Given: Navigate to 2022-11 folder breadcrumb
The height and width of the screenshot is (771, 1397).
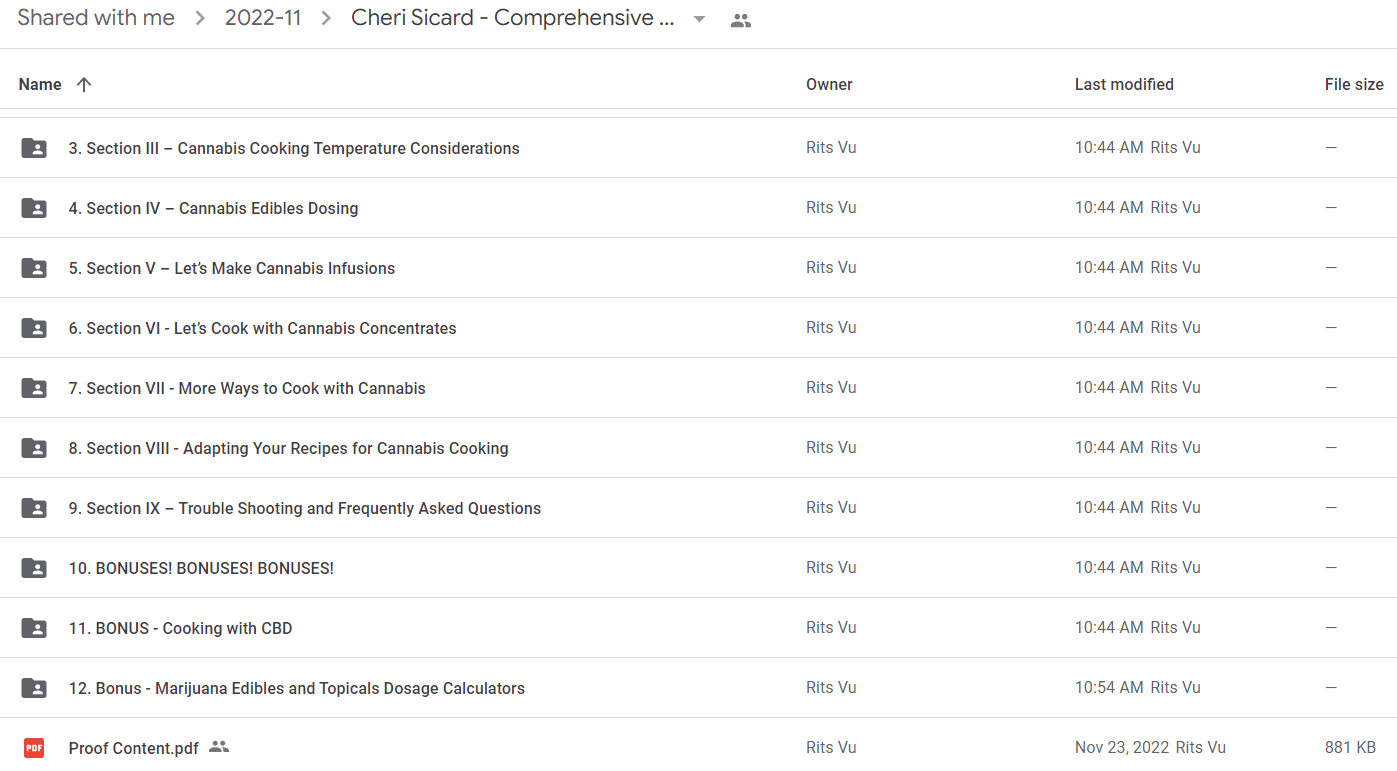Looking at the screenshot, I should click(x=263, y=18).
